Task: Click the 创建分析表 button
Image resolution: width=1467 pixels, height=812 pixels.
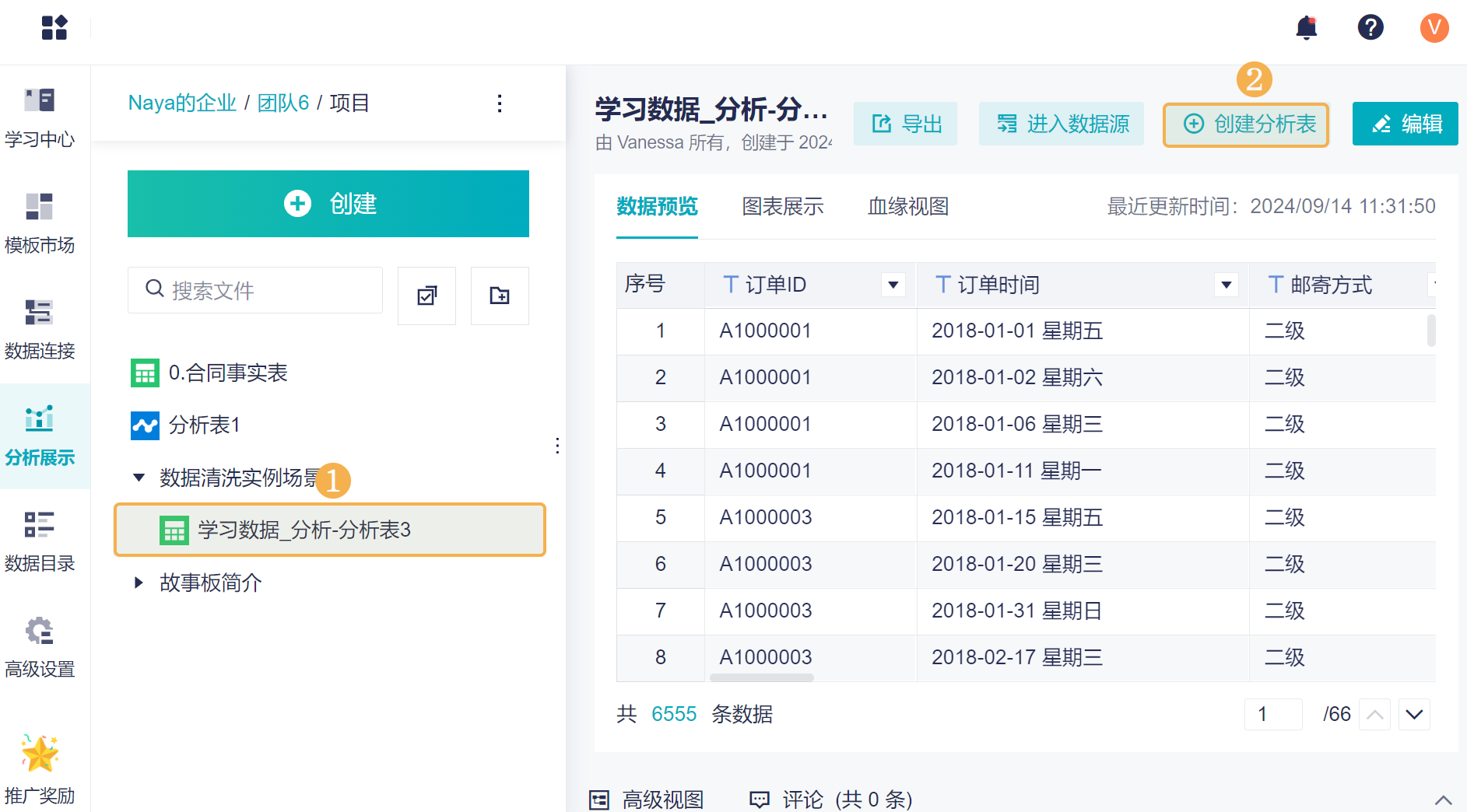Action: 1246,124
